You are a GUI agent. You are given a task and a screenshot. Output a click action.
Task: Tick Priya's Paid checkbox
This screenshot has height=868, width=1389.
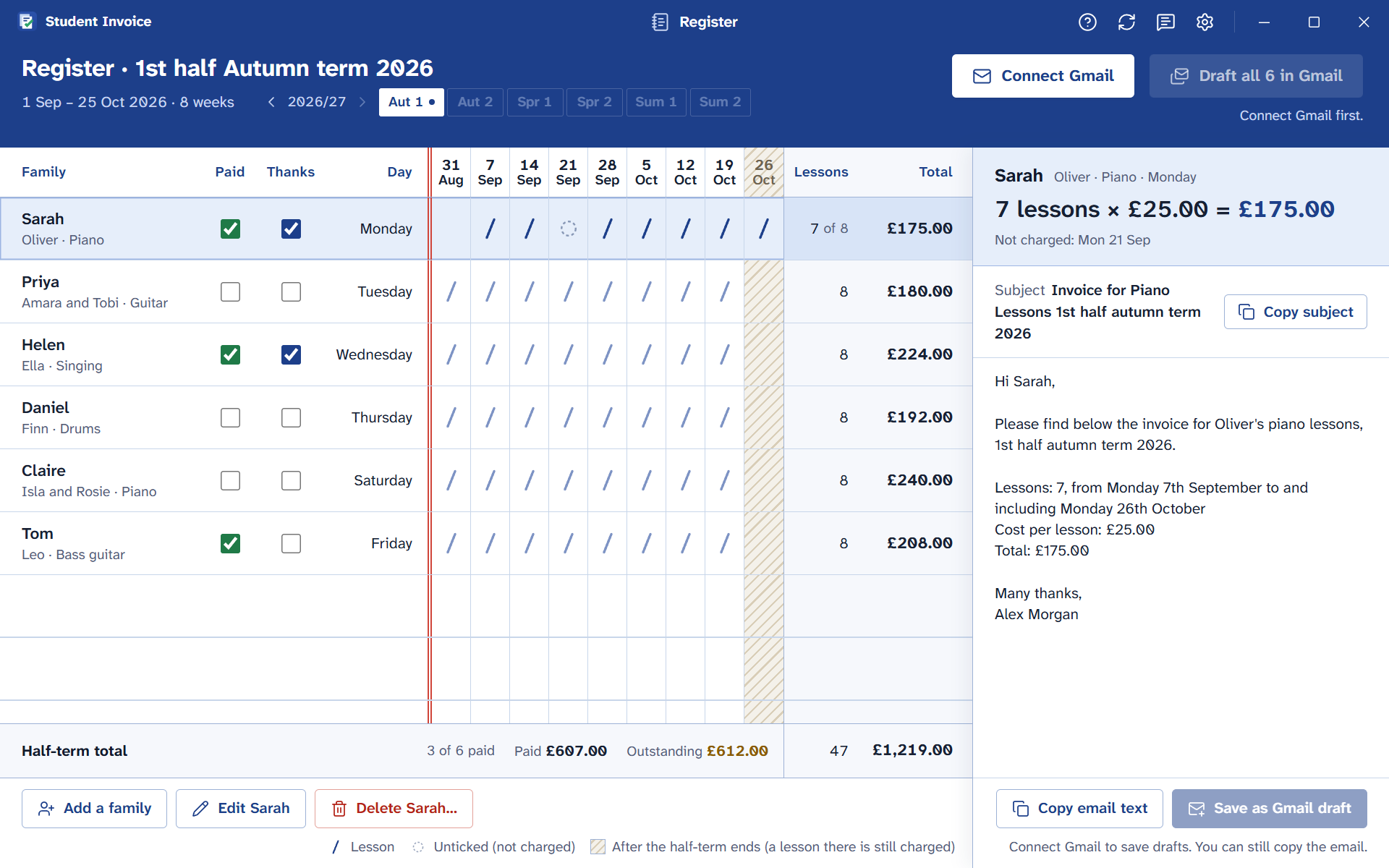(x=230, y=292)
